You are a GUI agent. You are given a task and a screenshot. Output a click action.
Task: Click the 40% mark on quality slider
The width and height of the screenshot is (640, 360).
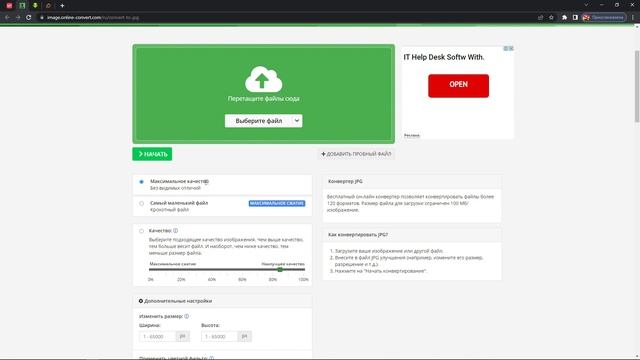211,279
